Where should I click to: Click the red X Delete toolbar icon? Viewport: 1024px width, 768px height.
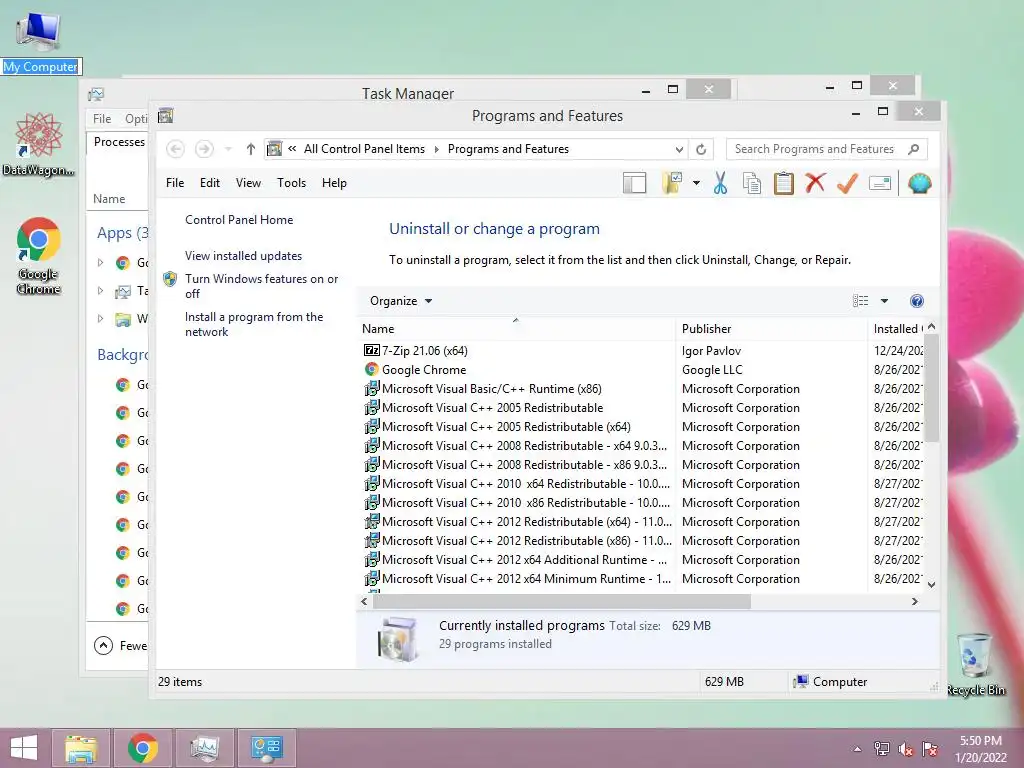click(815, 183)
